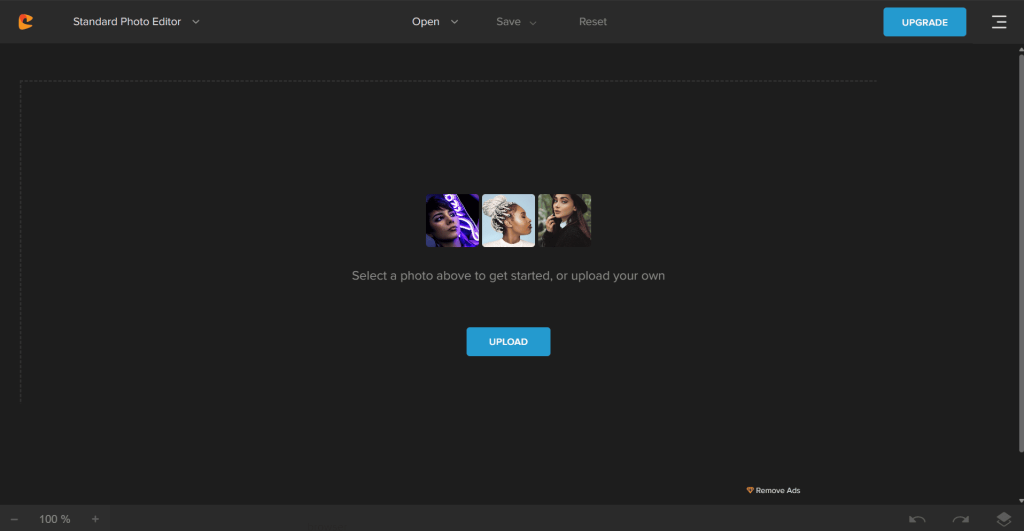The width and height of the screenshot is (1024, 531).
Task: Click the zoom in plus icon
Action: tap(95, 519)
